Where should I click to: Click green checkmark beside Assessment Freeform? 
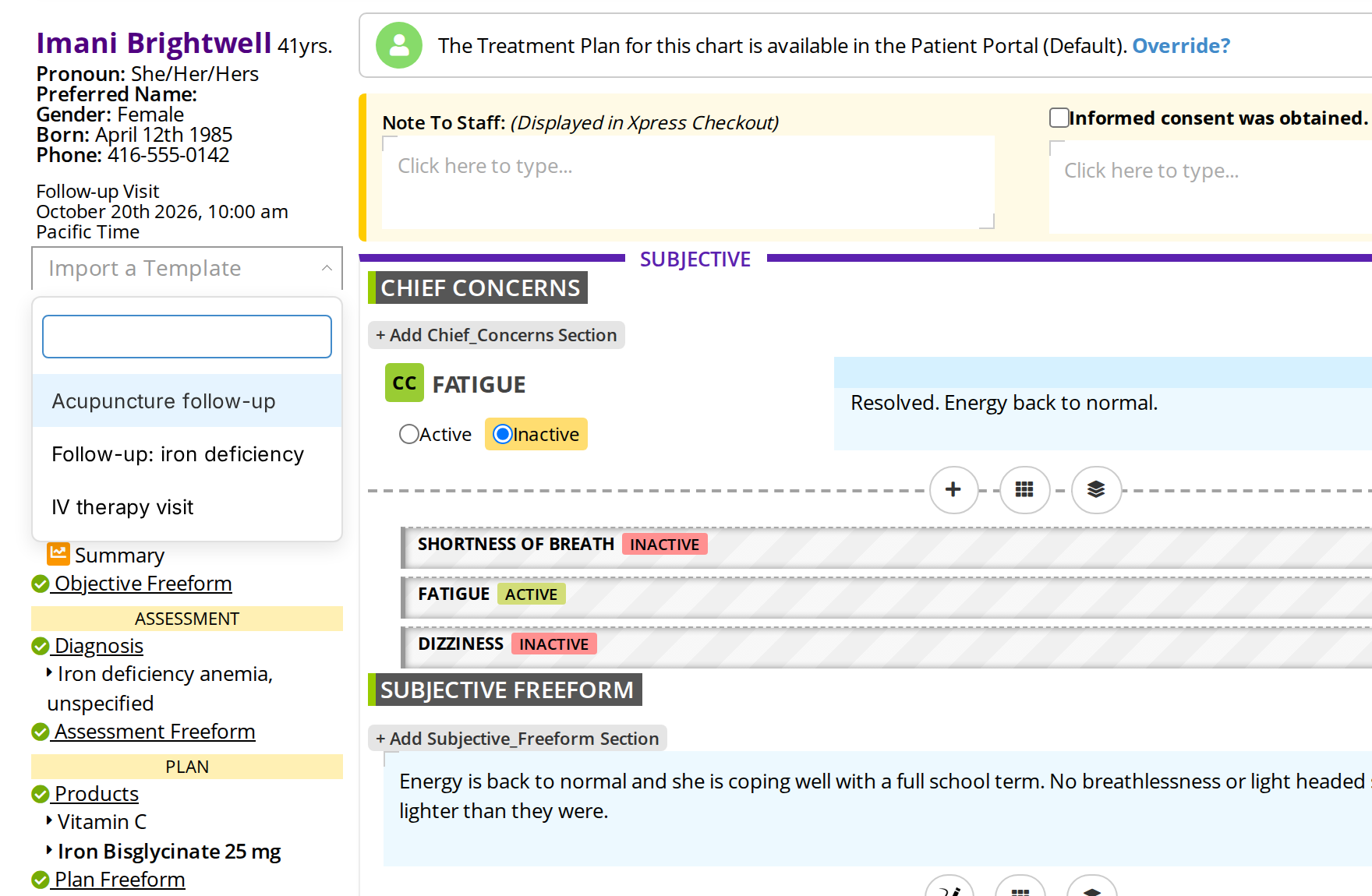pos(41,732)
